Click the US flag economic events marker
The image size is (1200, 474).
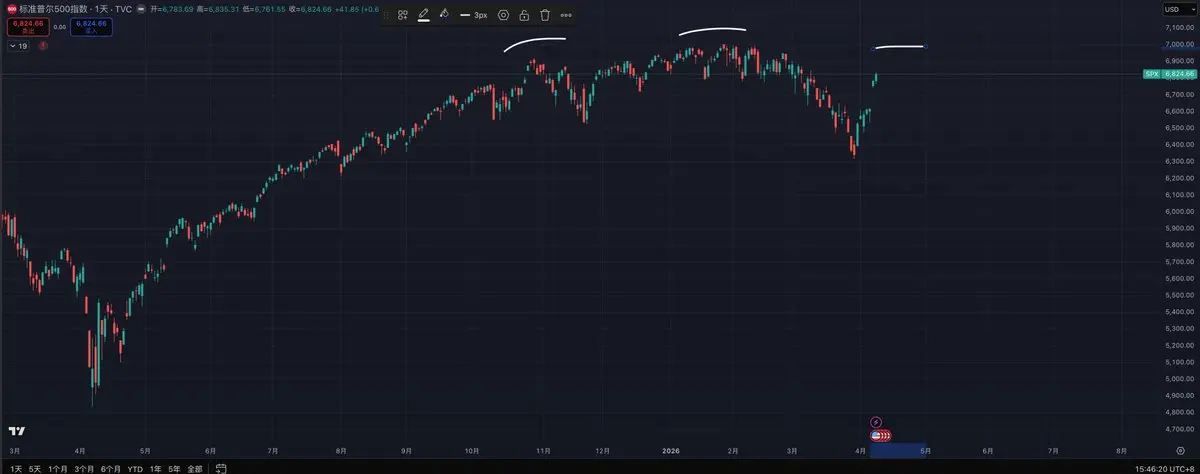[x=878, y=435]
